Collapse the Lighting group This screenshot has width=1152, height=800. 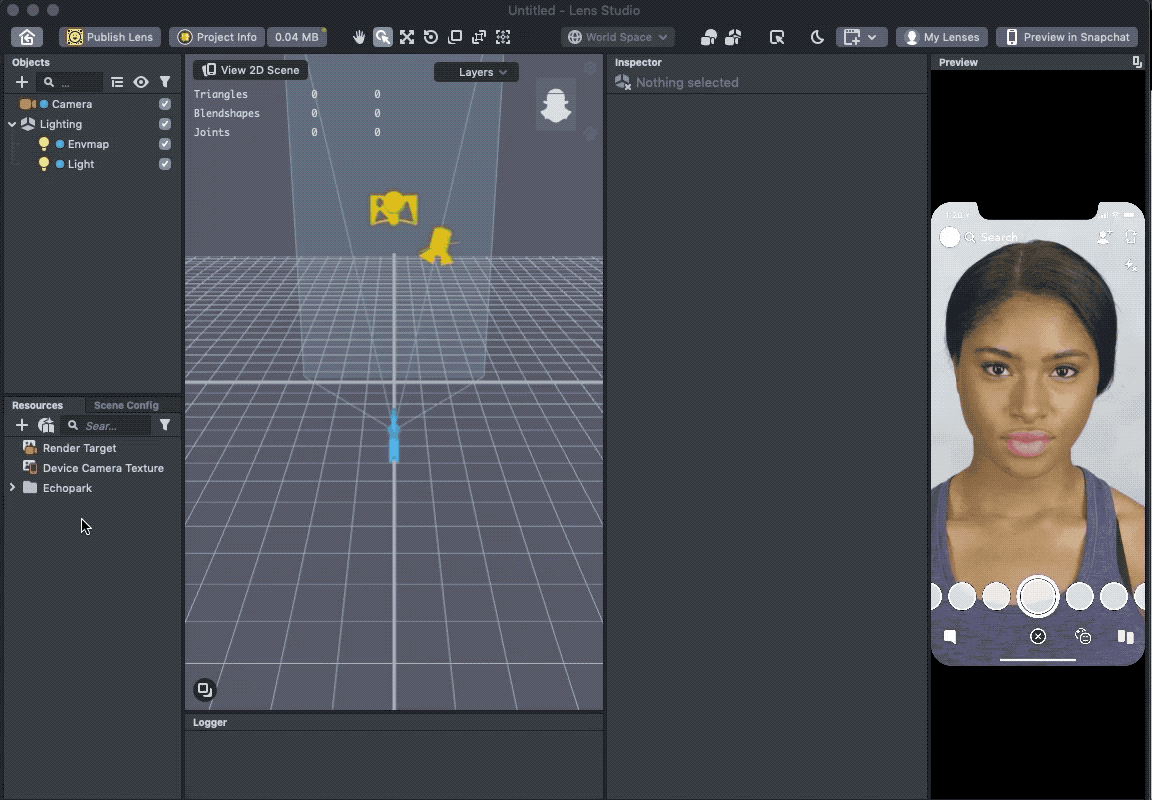point(12,124)
